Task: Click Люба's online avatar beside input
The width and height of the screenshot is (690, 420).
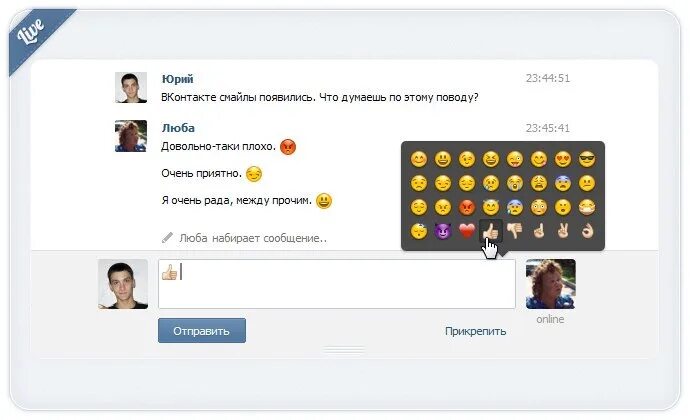Action: click(x=551, y=284)
